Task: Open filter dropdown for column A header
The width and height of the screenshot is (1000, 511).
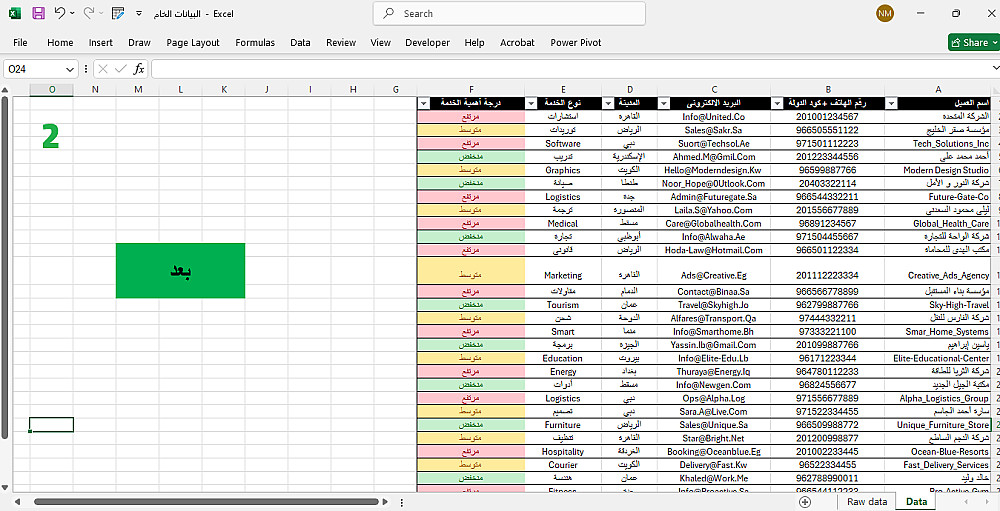Action: pyautogui.click(x=892, y=103)
